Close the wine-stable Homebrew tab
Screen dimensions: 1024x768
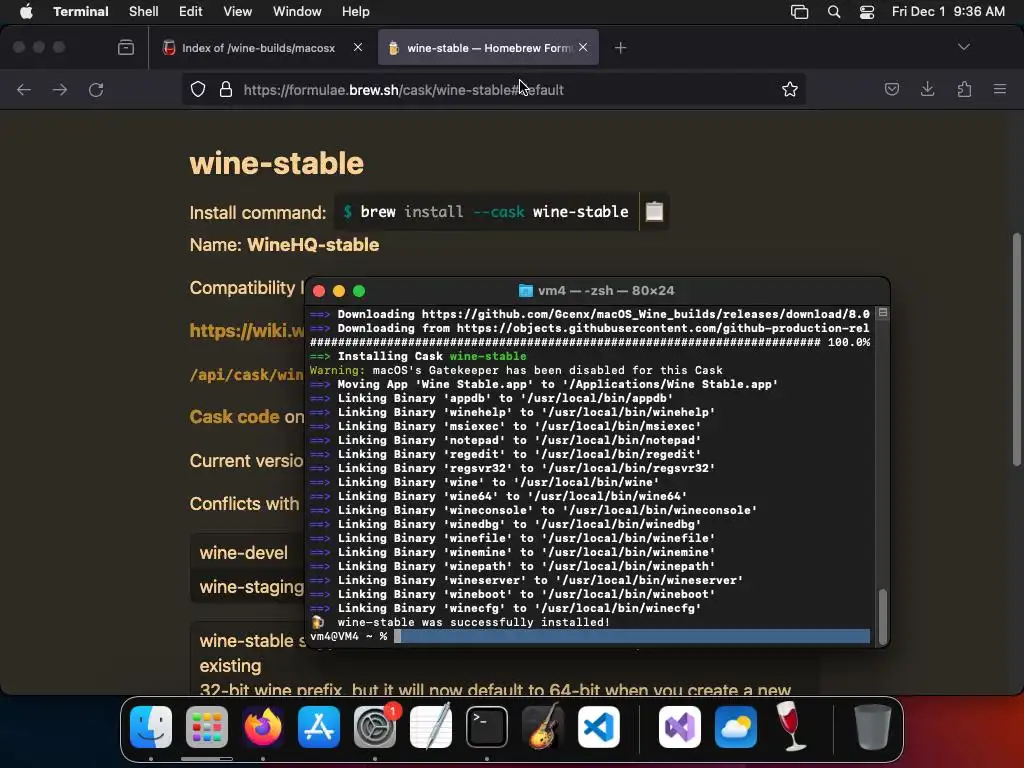pyautogui.click(x=583, y=47)
